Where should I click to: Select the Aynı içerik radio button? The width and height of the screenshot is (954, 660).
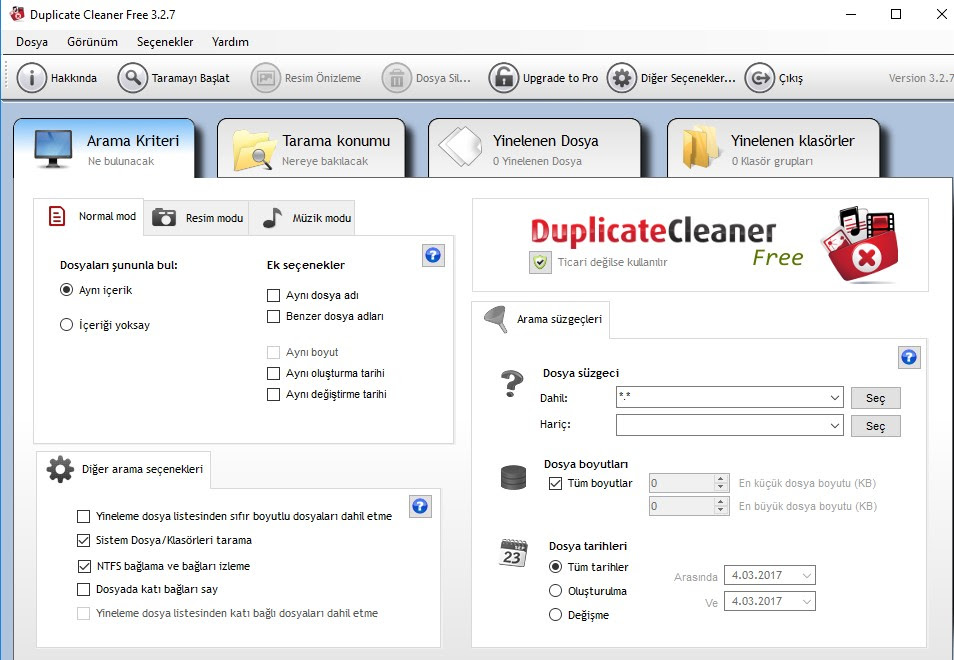pos(66,290)
